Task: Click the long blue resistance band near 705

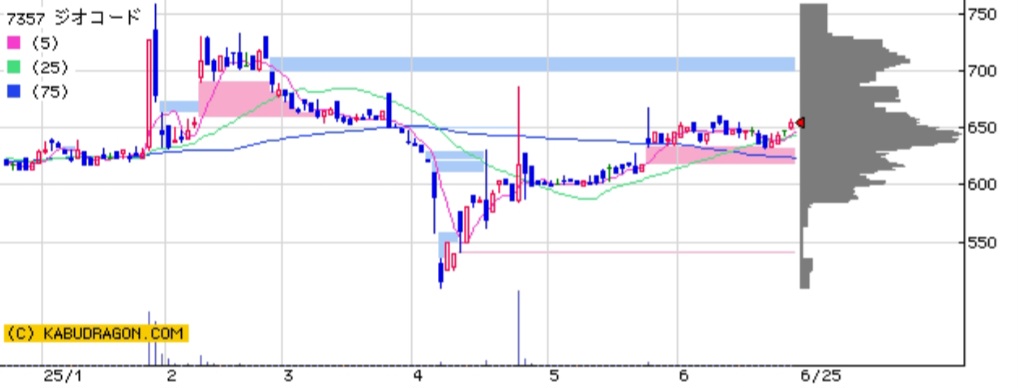Action: tap(532, 64)
